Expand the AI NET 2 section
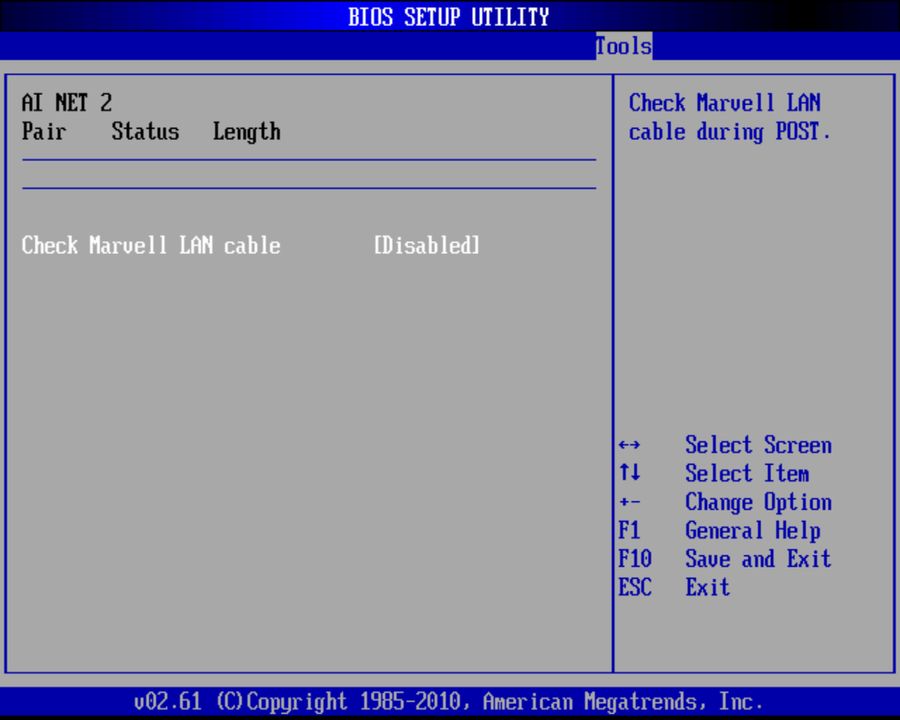The image size is (900, 720). coord(66,102)
